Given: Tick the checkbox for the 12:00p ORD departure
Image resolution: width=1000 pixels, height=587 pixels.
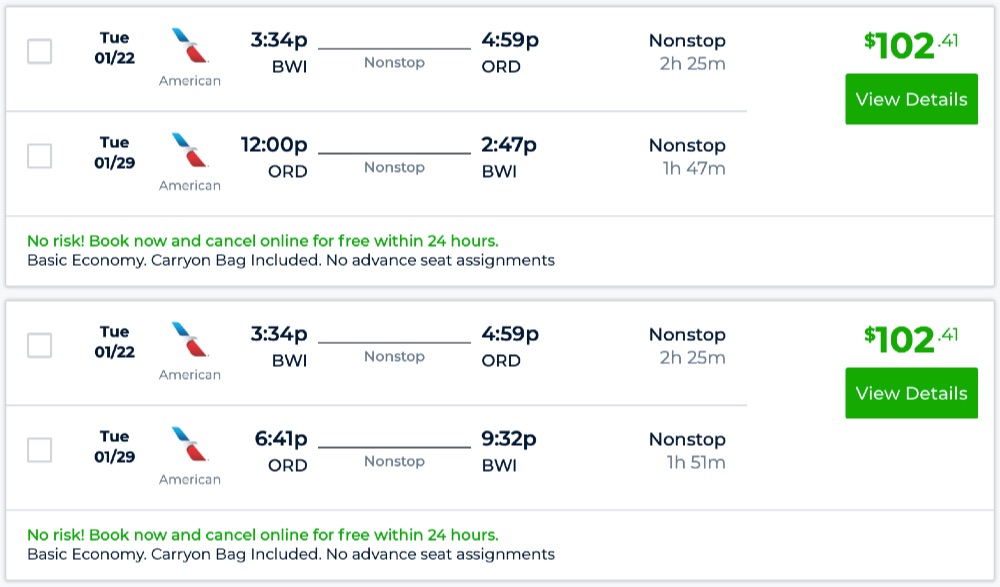Looking at the screenshot, I should click(x=40, y=156).
